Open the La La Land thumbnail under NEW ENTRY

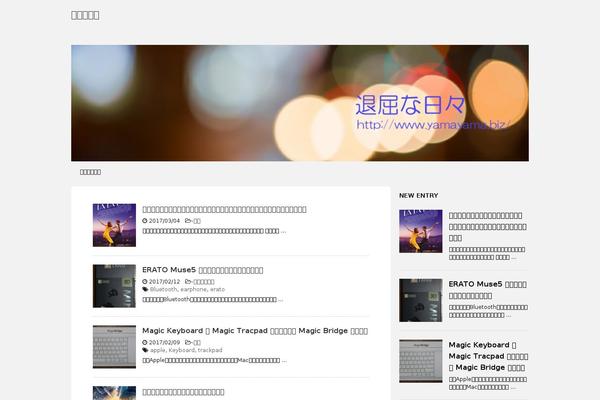click(x=421, y=231)
